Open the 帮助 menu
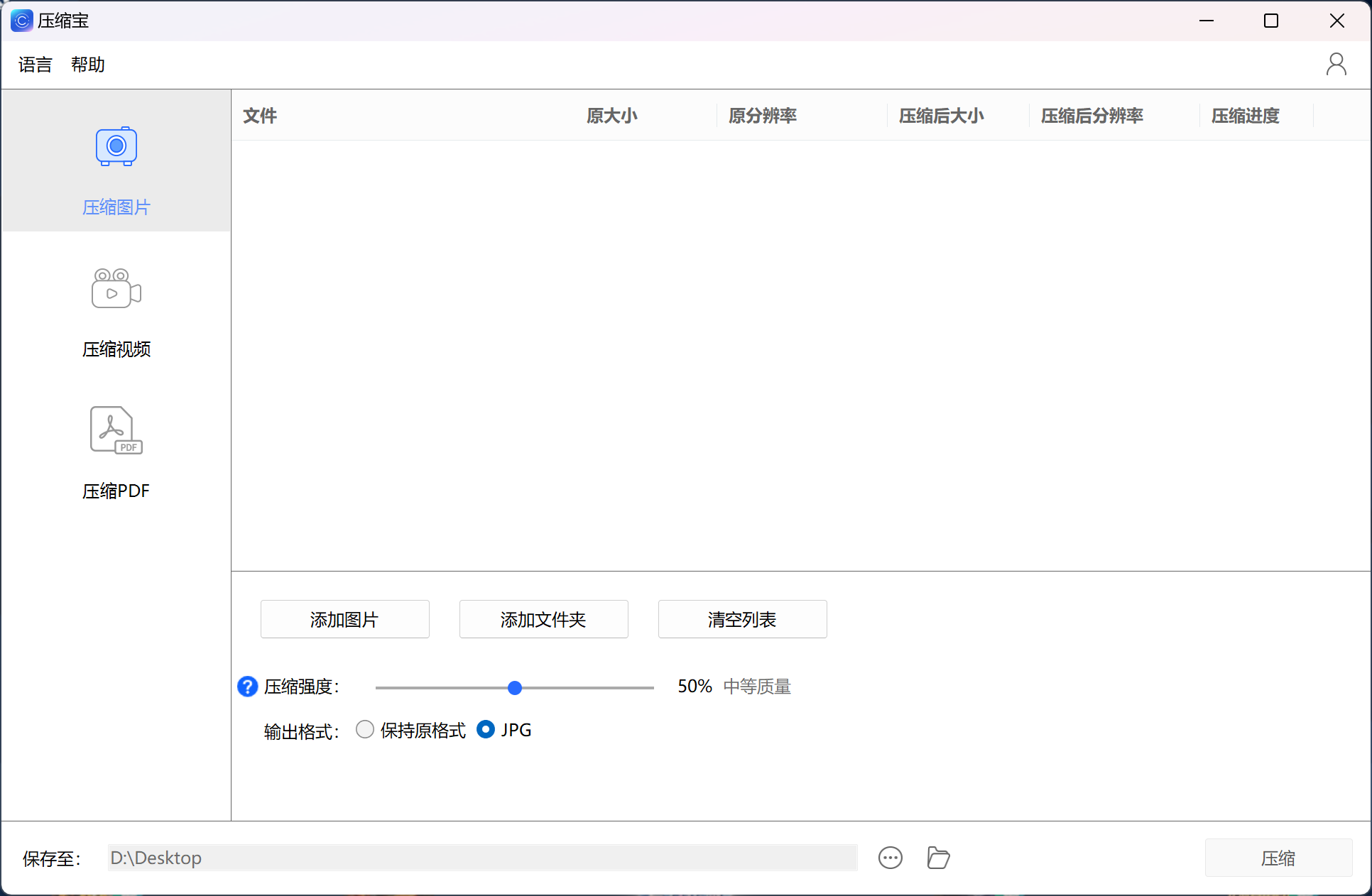Image resolution: width=1372 pixels, height=896 pixels. [88, 65]
